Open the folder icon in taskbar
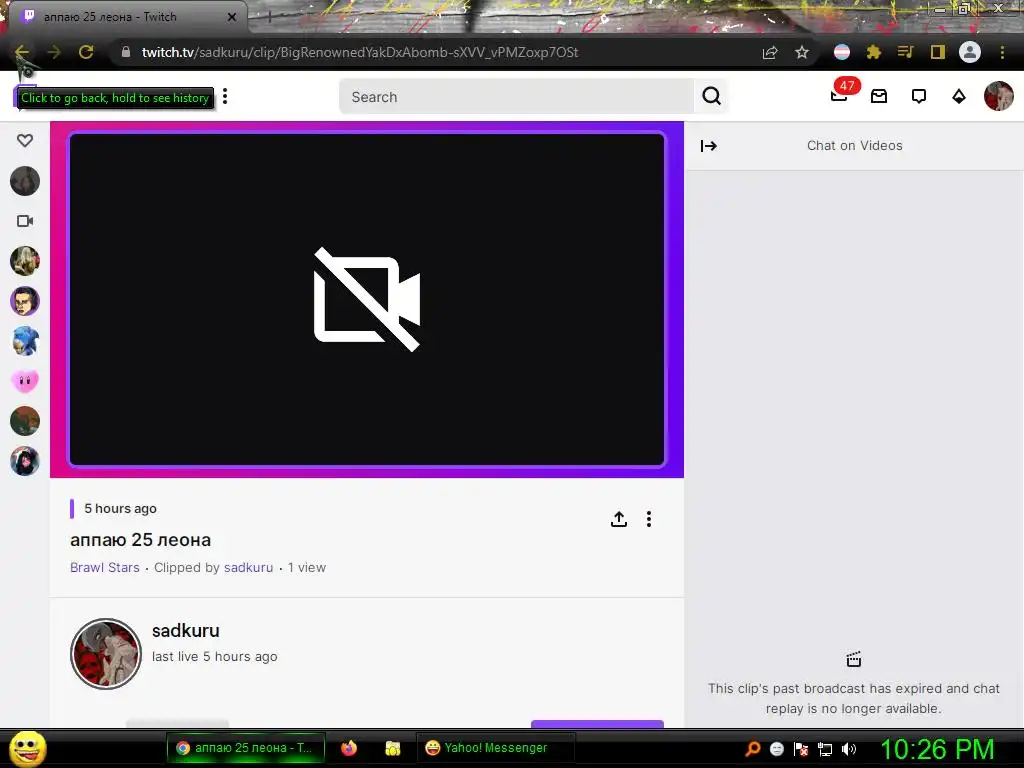1024x768 pixels. tap(392, 748)
